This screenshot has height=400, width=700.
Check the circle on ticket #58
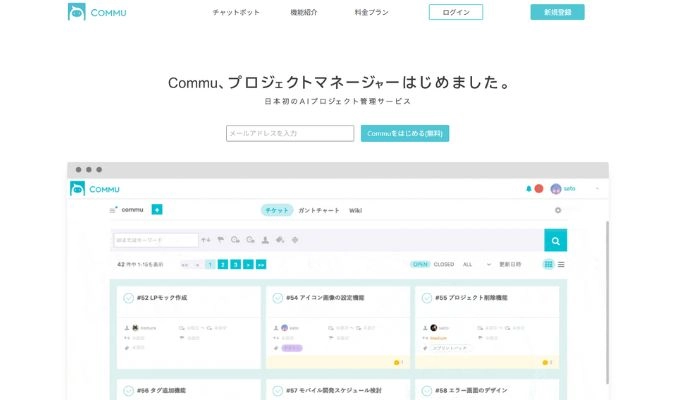point(427,391)
